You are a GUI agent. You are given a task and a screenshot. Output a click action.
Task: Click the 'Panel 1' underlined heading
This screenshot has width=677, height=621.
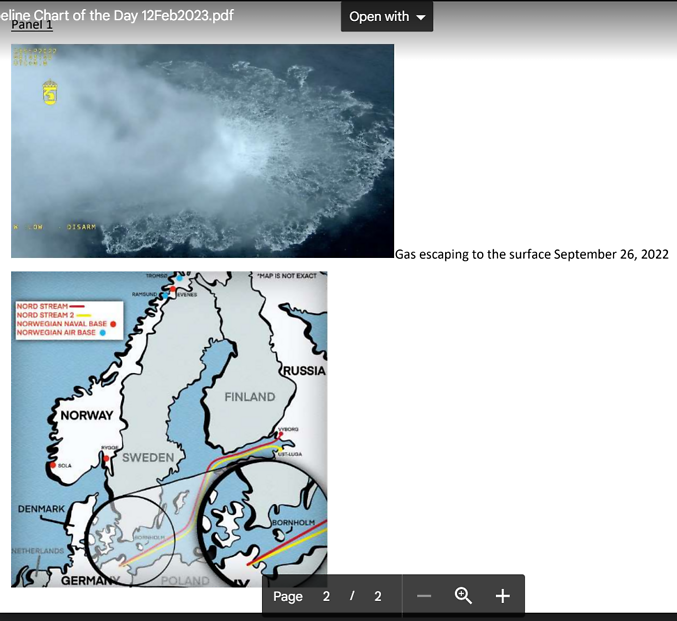click(32, 25)
